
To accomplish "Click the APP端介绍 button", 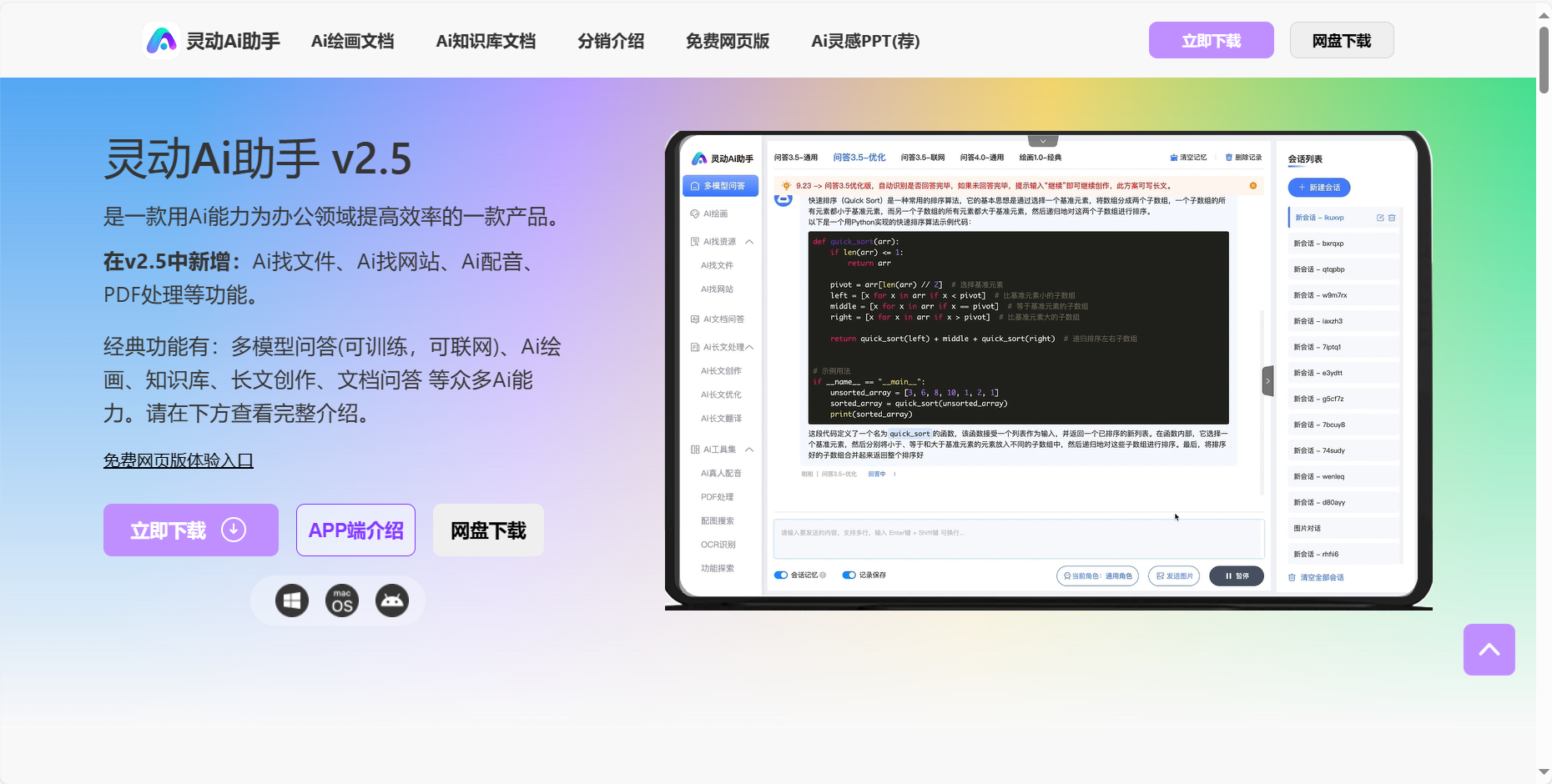I will click(x=355, y=530).
